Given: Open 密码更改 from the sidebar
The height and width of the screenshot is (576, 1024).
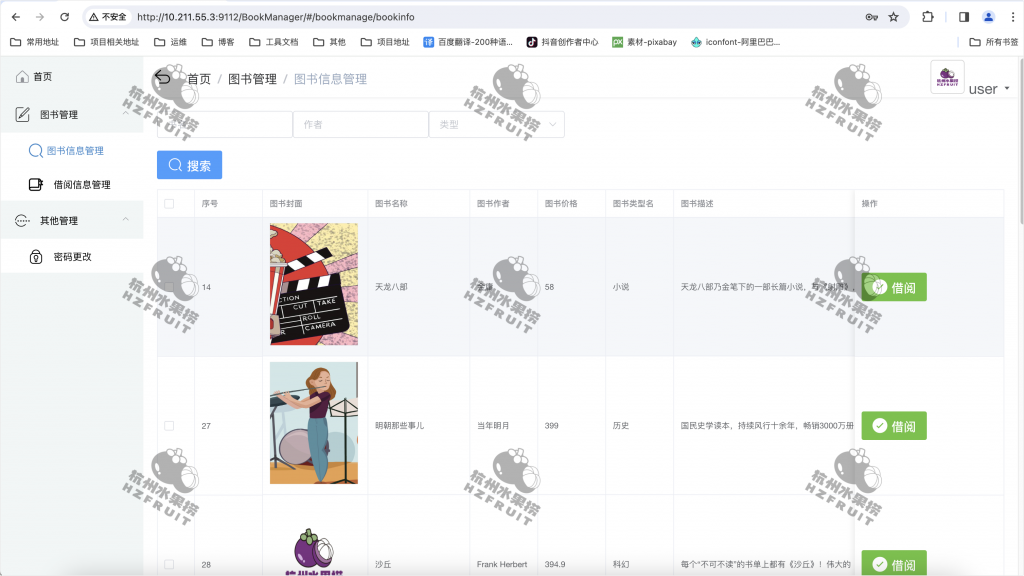Looking at the screenshot, I should click(x=72, y=254).
